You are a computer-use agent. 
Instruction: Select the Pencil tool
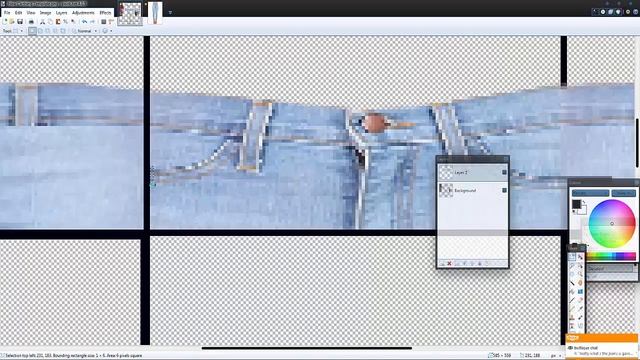pyautogui.click(x=572, y=309)
